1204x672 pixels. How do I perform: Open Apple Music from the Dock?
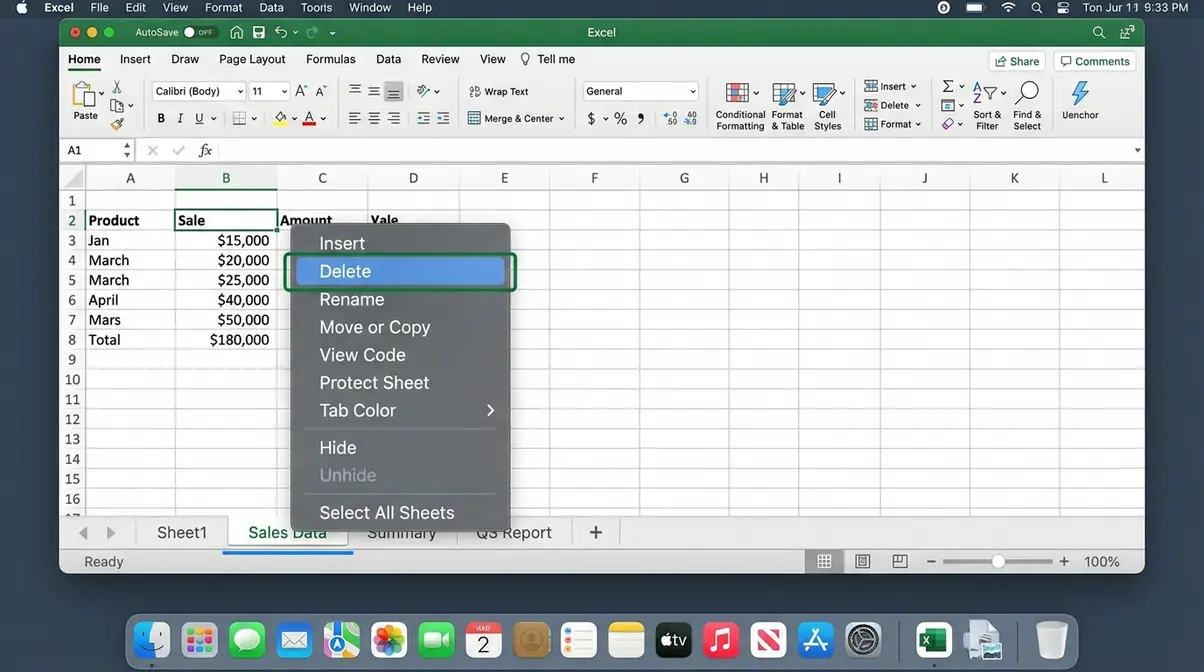pos(721,640)
